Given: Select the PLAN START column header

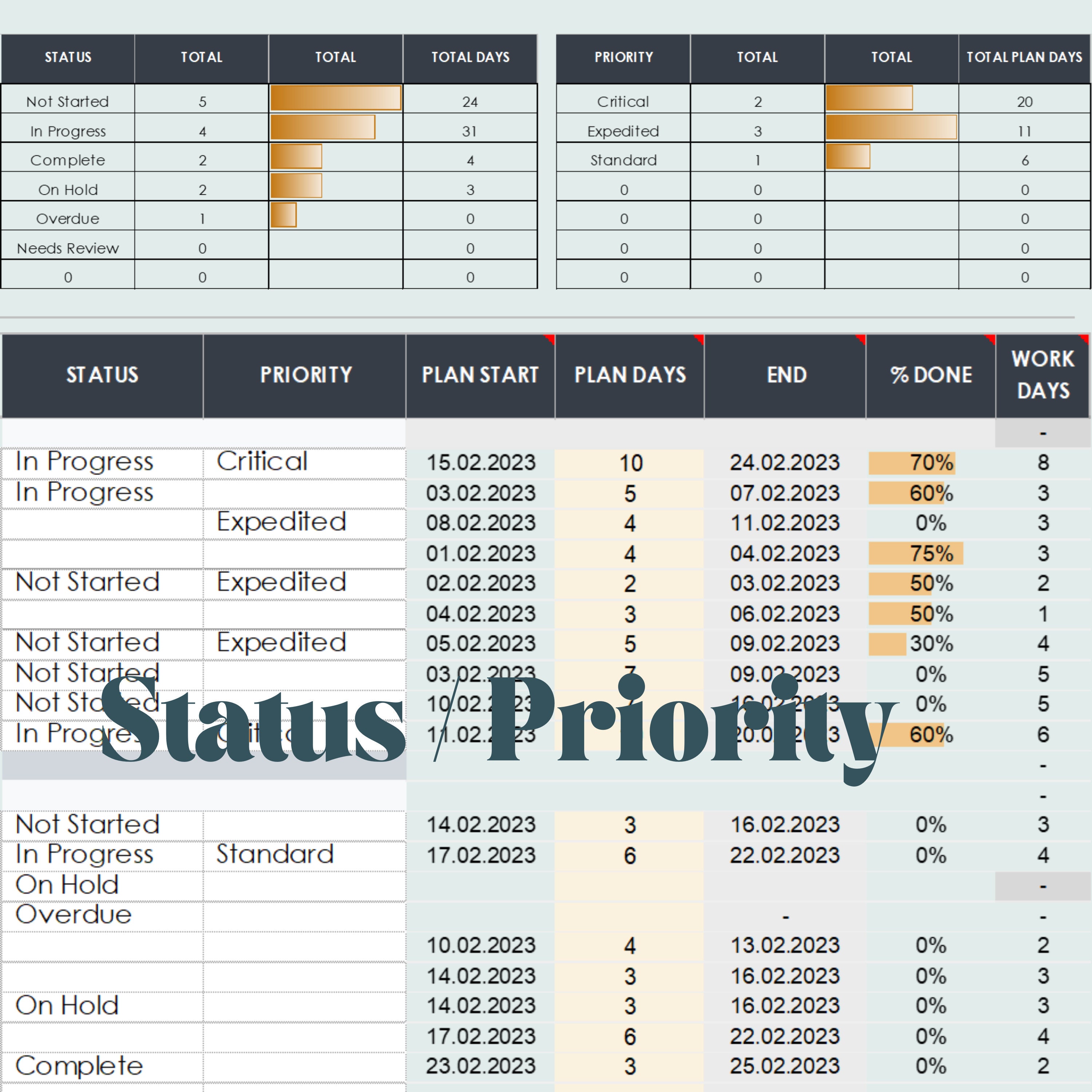Looking at the screenshot, I should click(480, 375).
